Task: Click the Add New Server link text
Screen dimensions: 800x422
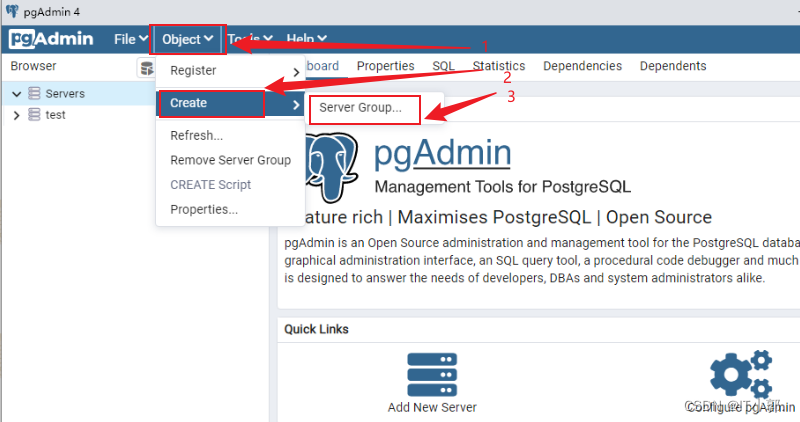Action: coord(432,407)
